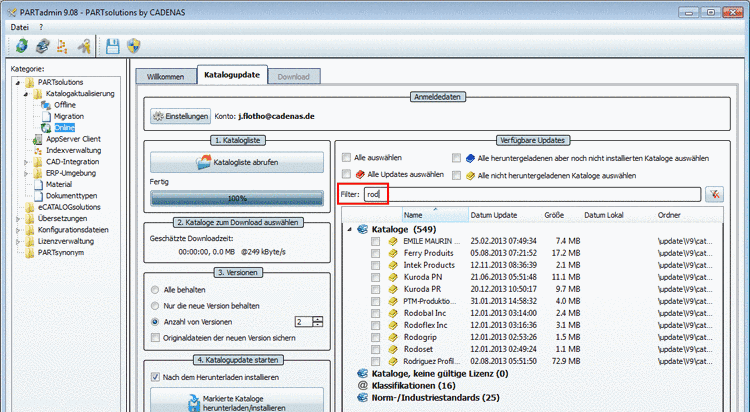Expand the Lizenzverwaltung tree node
Screen dimensions: 750x412
click(18, 242)
